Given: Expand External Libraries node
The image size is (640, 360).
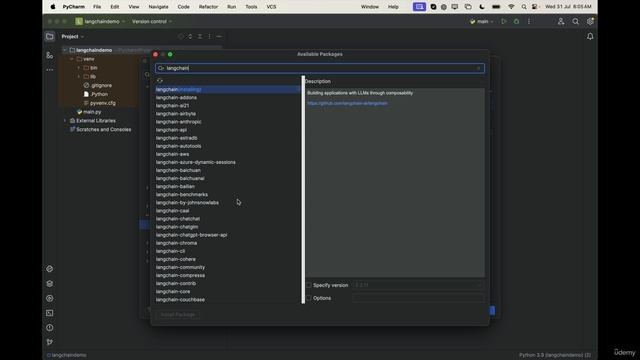Looking at the screenshot, I should (64, 121).
